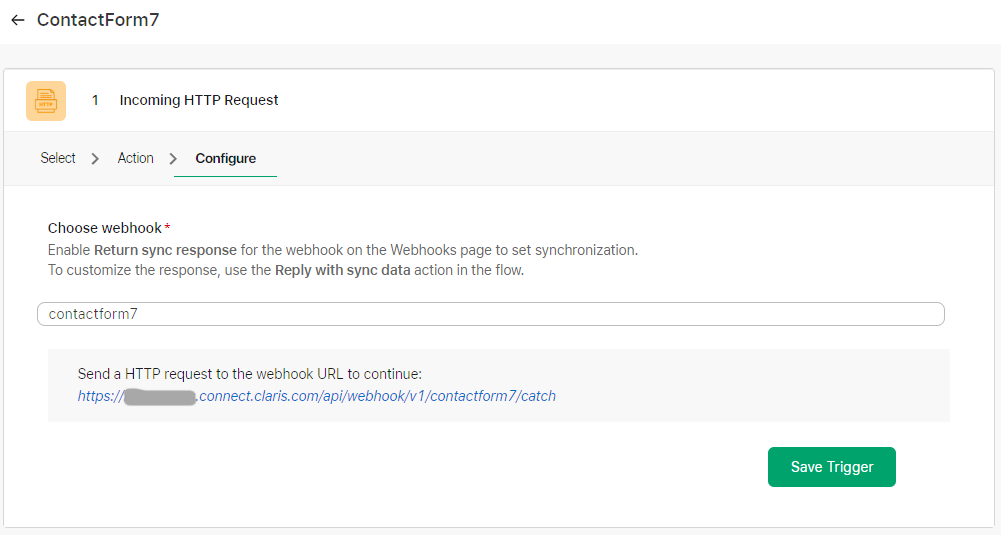The image size is (1001, 535).
Task: Save the trigger with Save Trigger
Action: (x=832, y=467)
